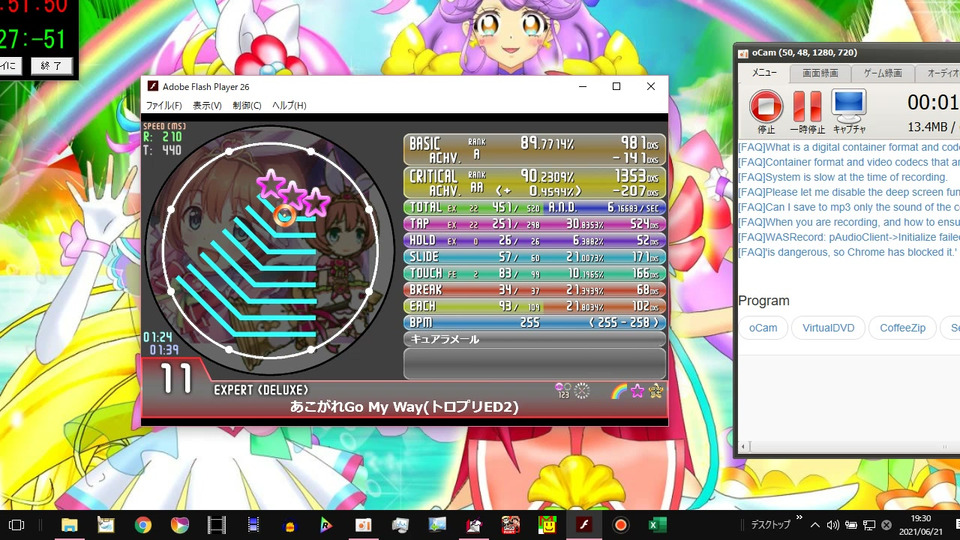
Task: Click the SLIDE stats row
Action: 534,257
